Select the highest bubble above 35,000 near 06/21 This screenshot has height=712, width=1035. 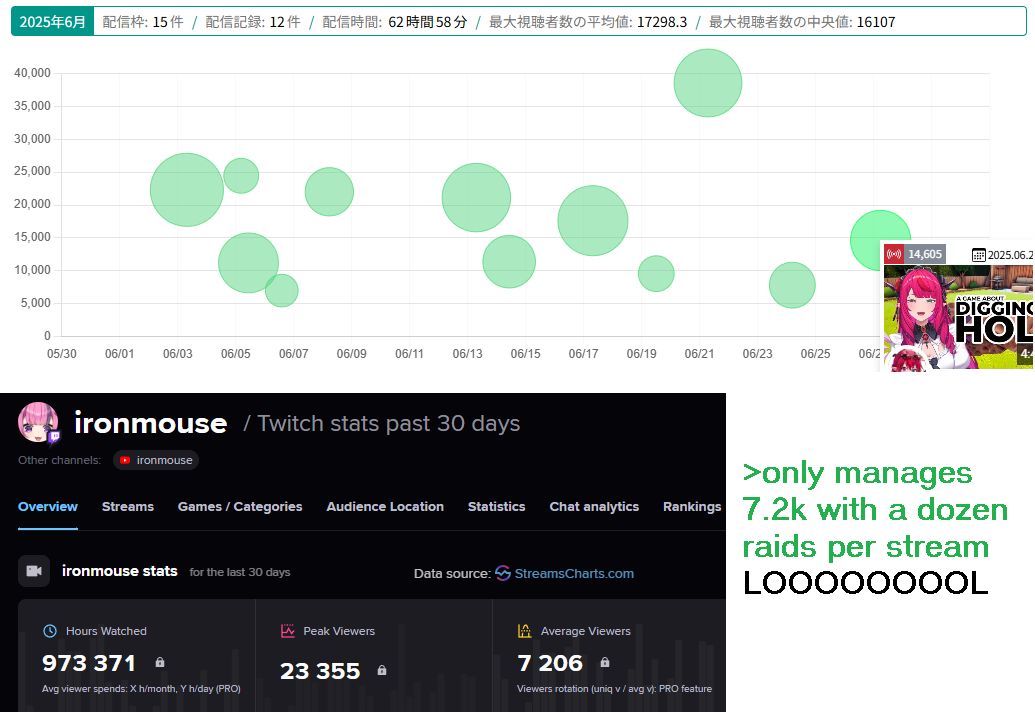(x=708, y=83)
